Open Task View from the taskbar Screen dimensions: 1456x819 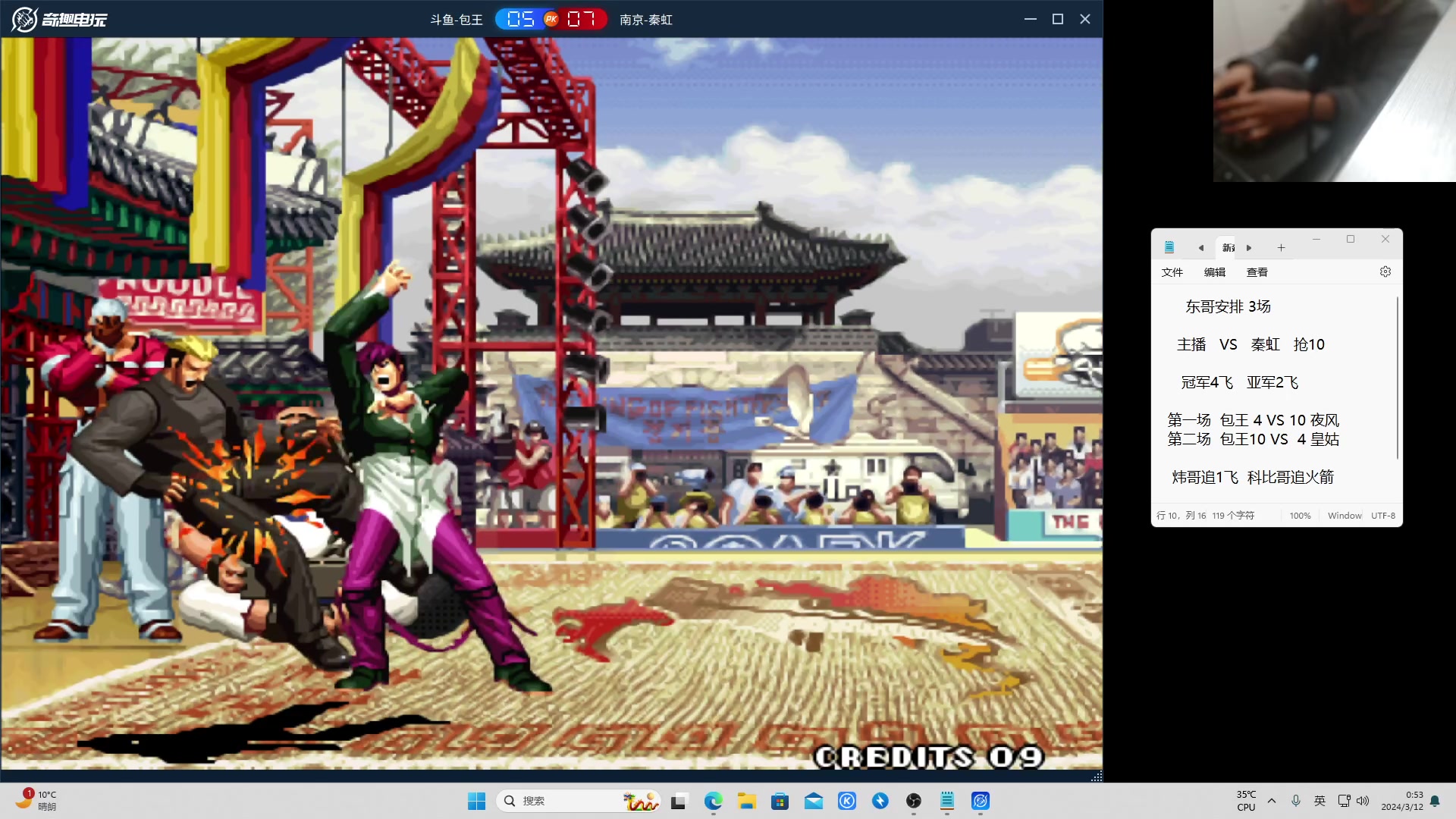(x=679, y=801)
